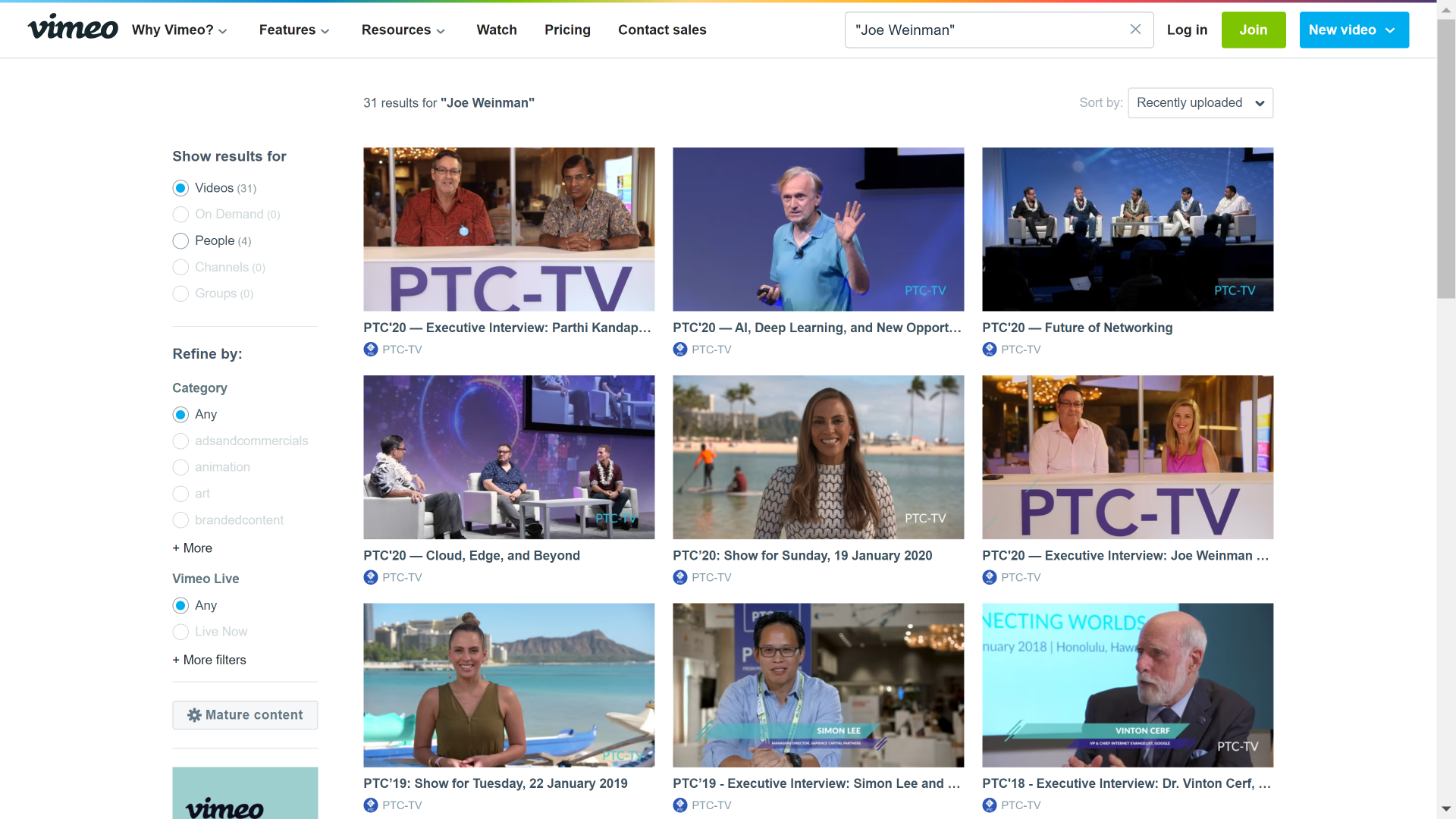This screenshot has height=819, width=1456.
Task: Open the Show for Tuesday video thumbnail
Action: click(x=509, y=686)
